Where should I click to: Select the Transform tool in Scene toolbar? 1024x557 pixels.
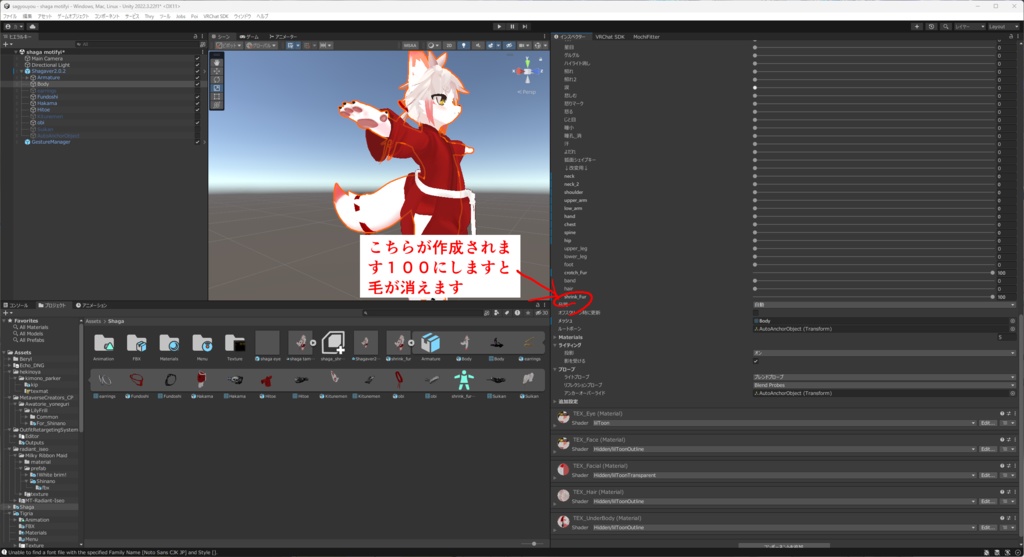[x=217, y=104]
